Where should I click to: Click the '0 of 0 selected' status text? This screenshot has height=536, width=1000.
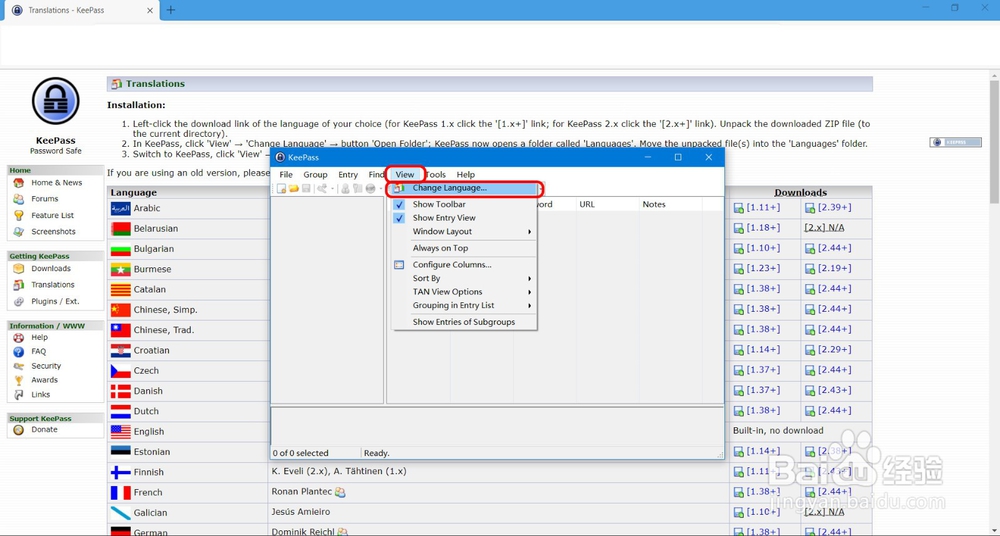(300, 453)
